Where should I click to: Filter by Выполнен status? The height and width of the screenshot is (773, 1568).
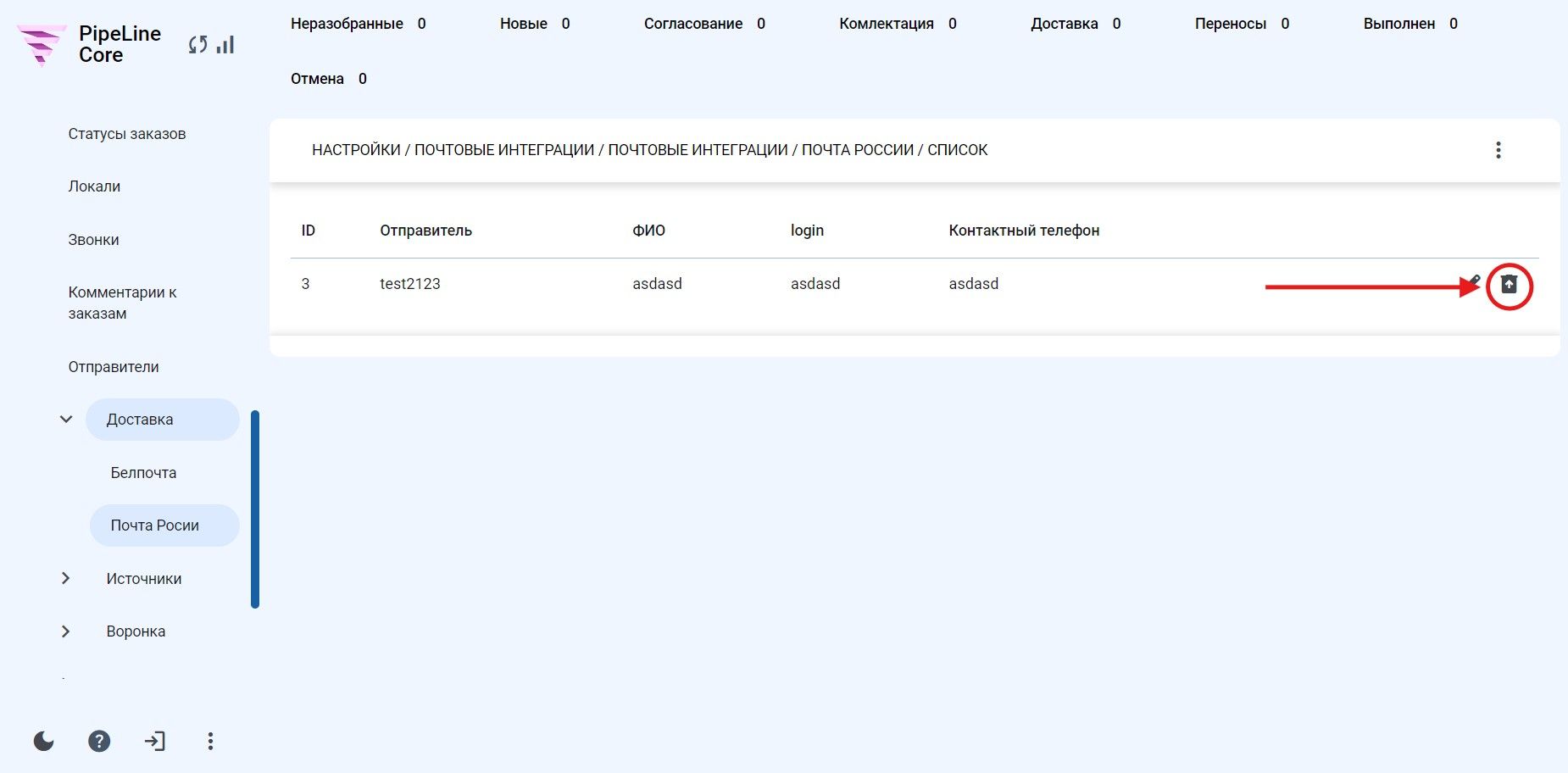click(1410, 24)
